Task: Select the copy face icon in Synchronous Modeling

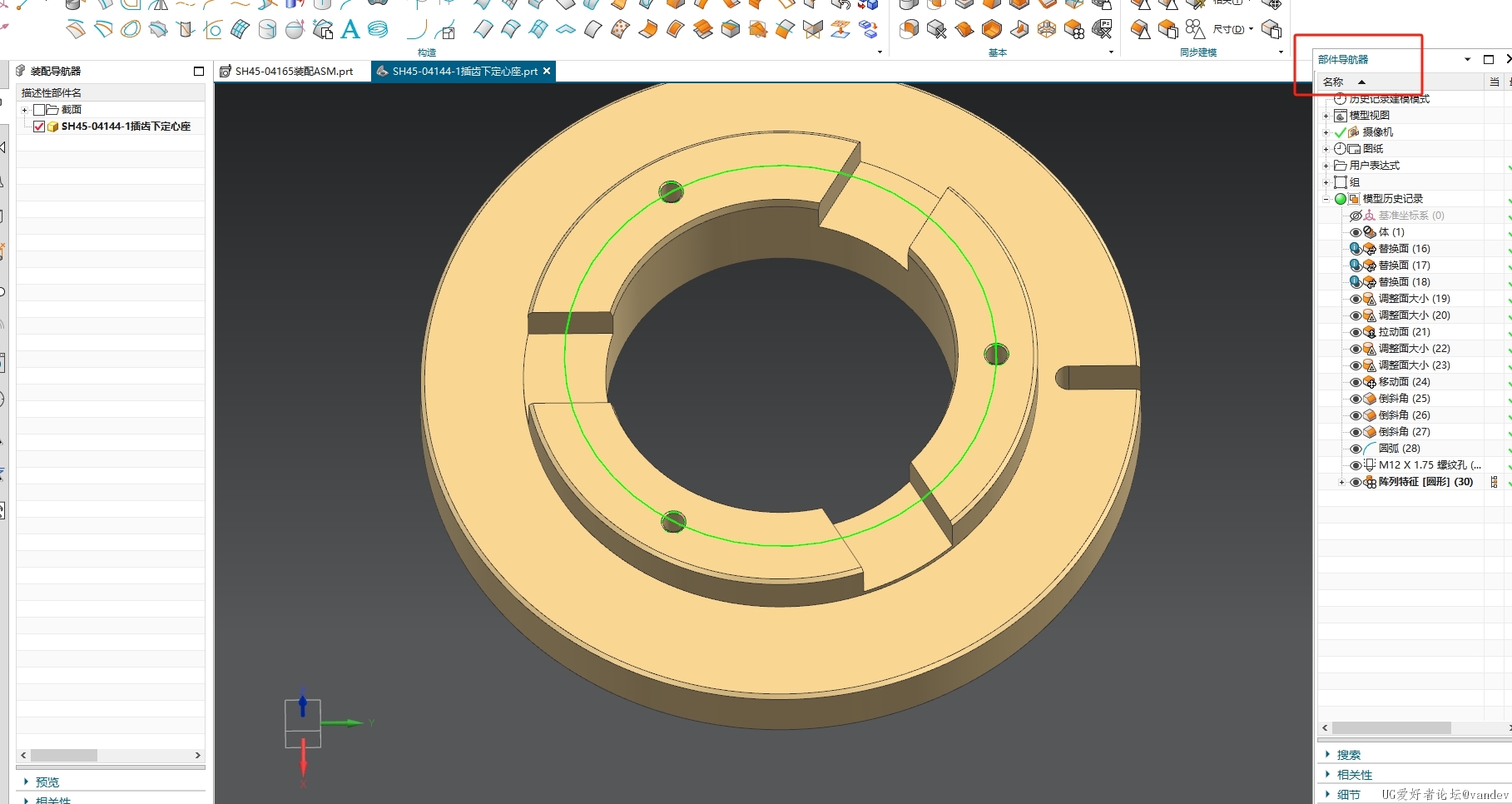Action: 1168,30
